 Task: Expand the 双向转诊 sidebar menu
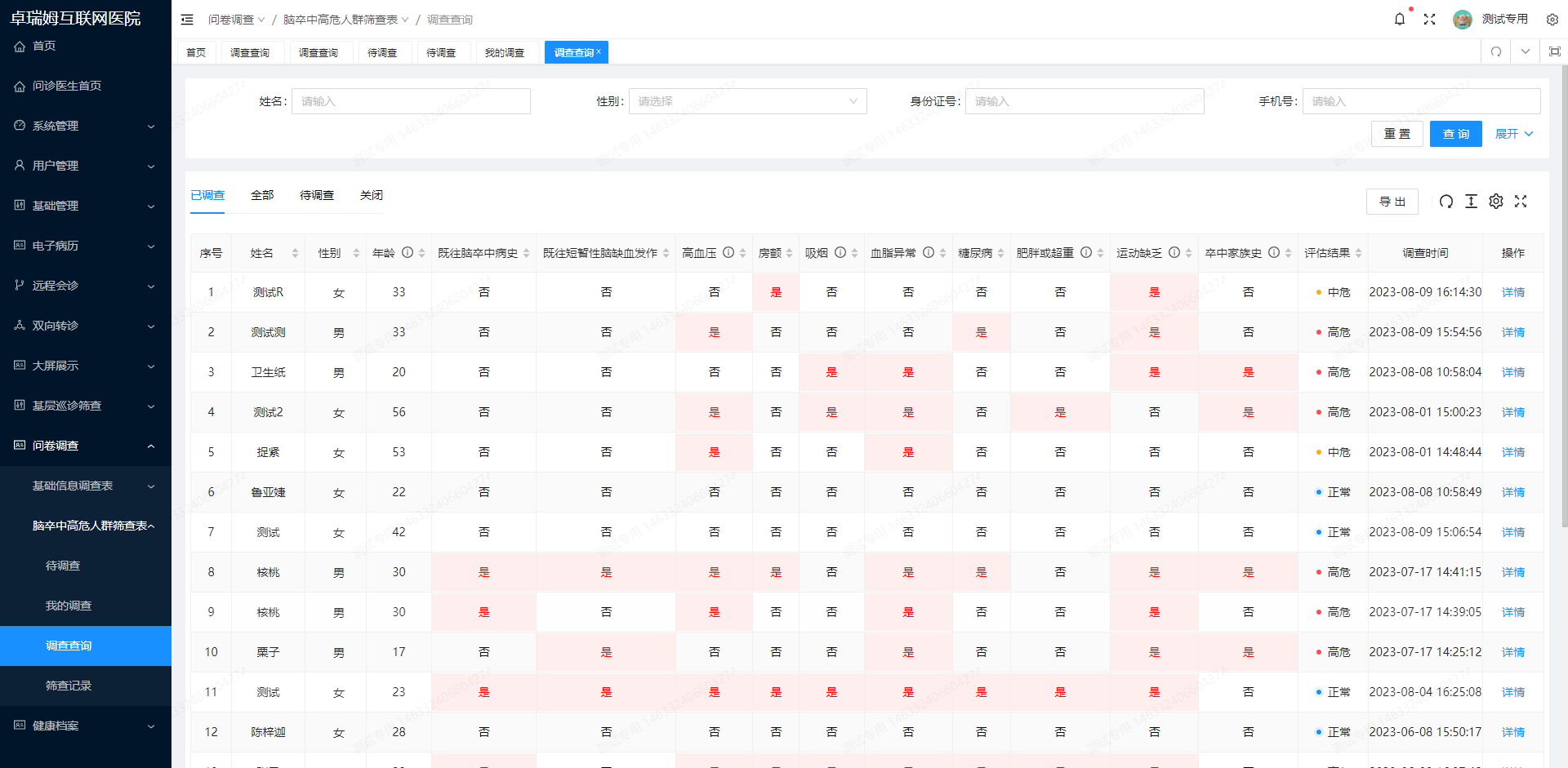pyautogui.click(x=86, y=326)
